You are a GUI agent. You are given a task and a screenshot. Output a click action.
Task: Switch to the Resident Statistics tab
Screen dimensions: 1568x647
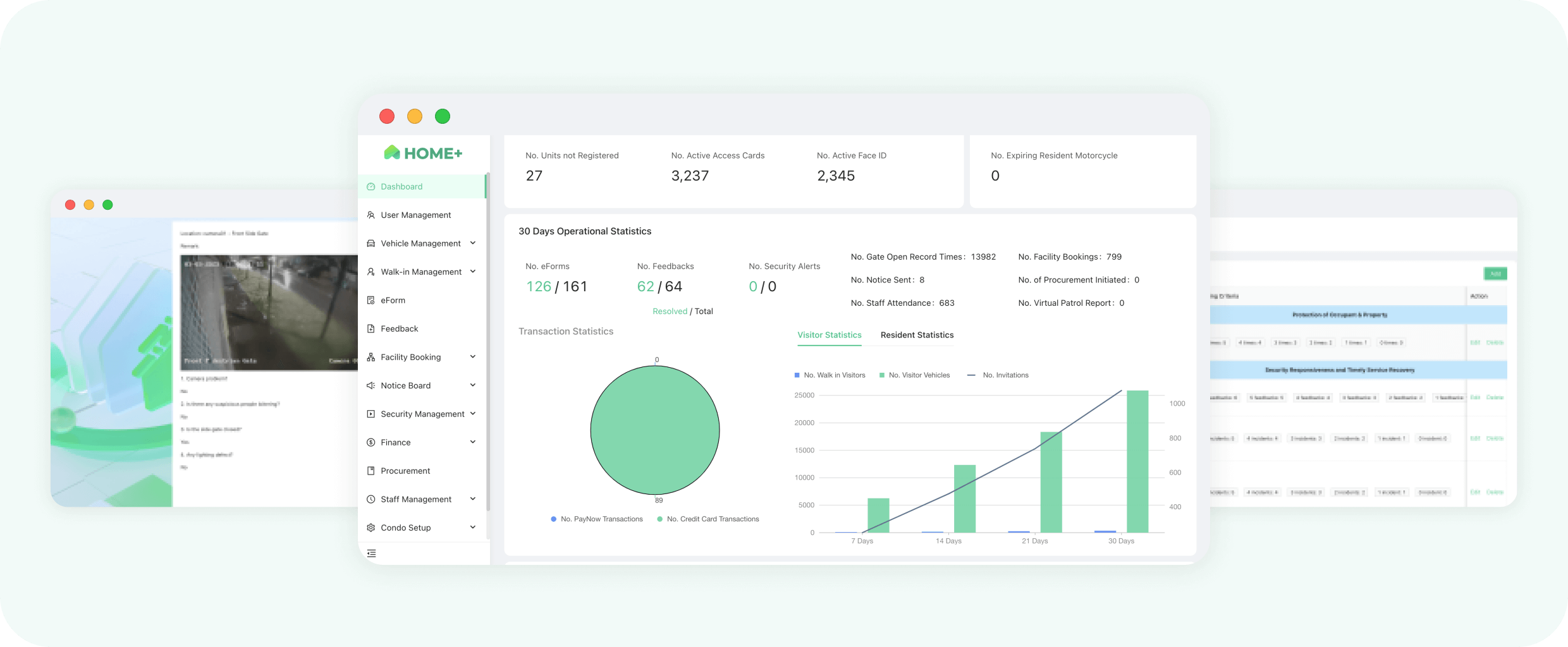tap(917, 335)
